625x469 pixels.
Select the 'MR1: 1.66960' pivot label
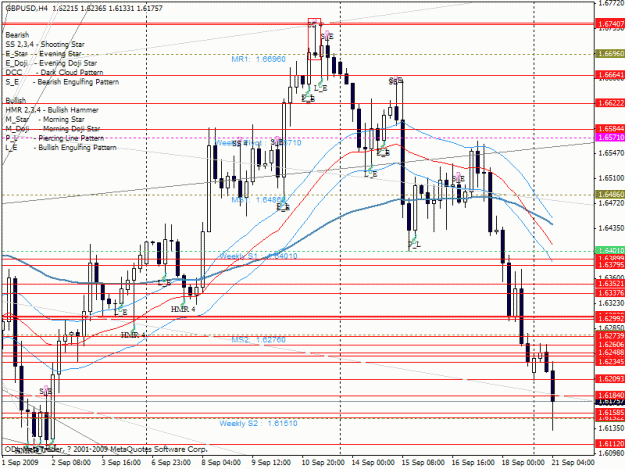(x=259, y=59)
